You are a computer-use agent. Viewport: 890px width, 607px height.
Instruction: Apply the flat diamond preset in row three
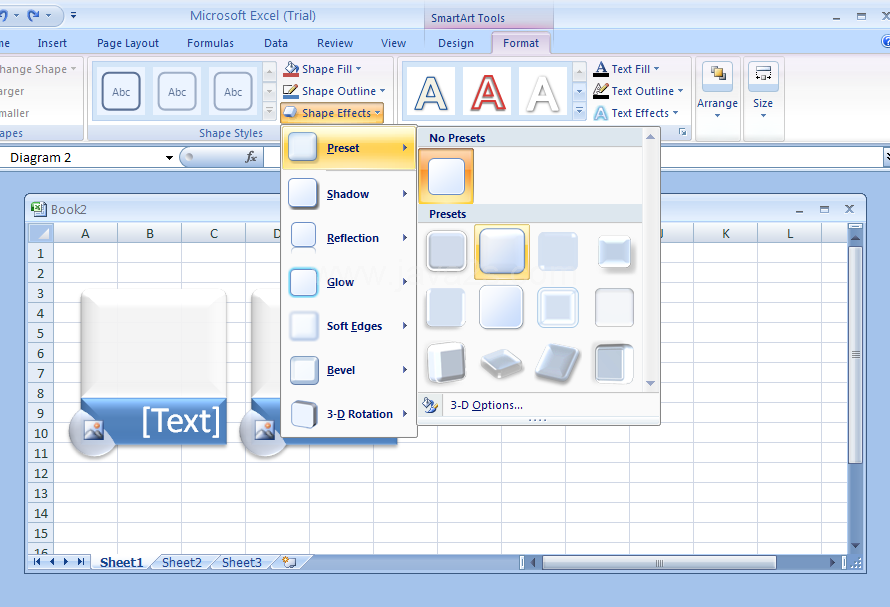pos(501,363)
